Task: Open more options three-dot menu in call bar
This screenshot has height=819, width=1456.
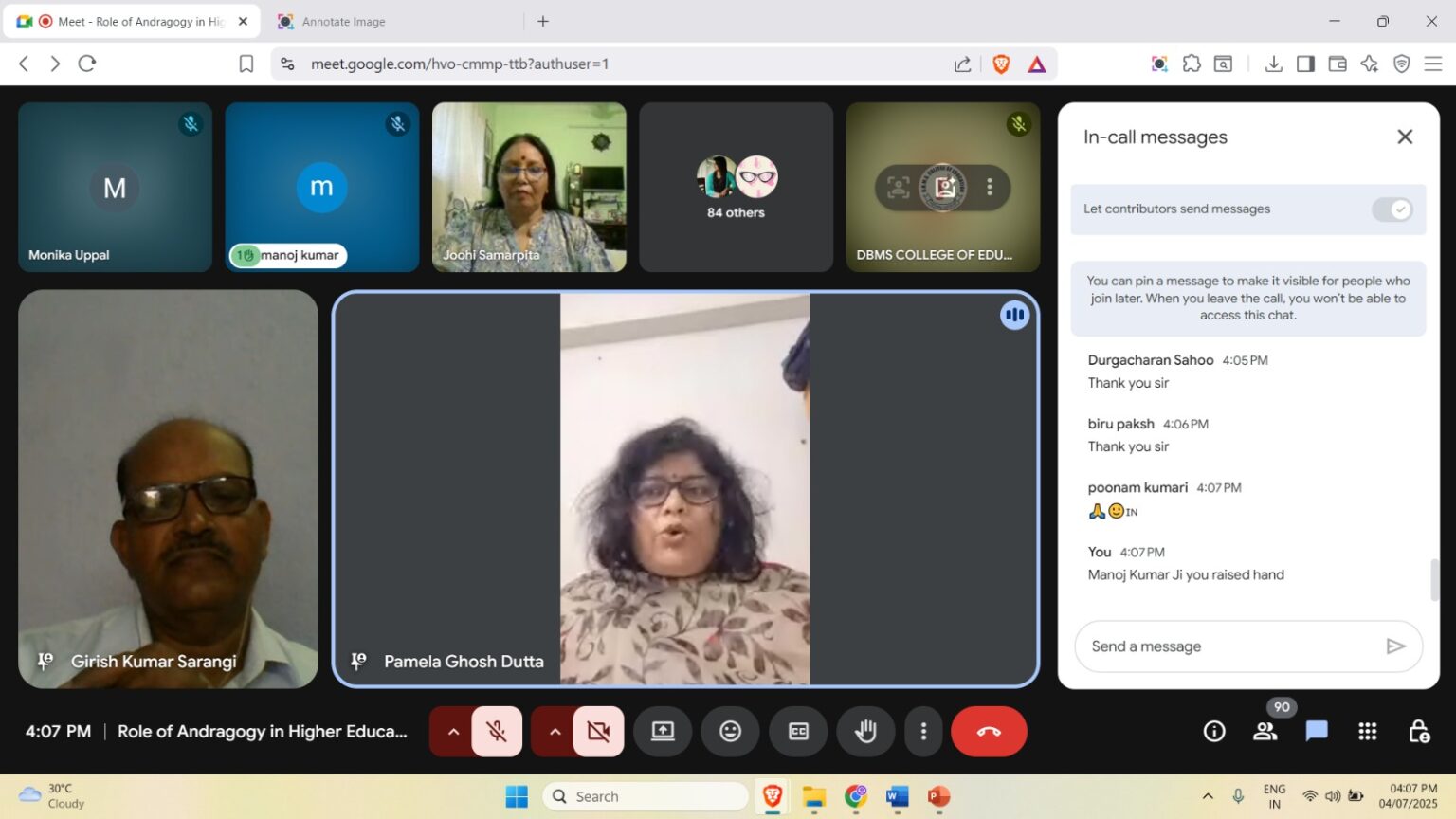Action: tap(923, 732)
